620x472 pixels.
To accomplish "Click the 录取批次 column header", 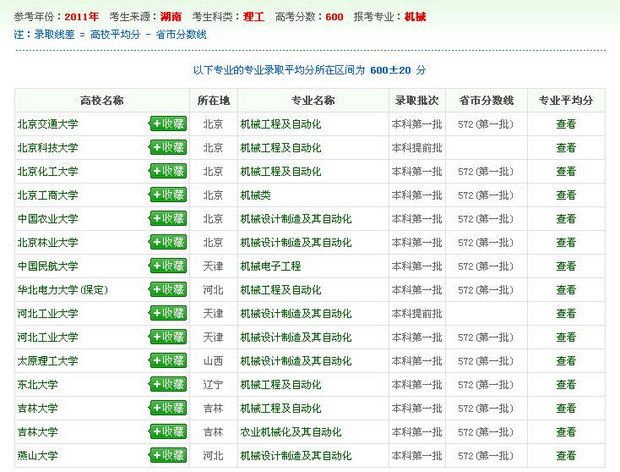I will click(417, 100).
